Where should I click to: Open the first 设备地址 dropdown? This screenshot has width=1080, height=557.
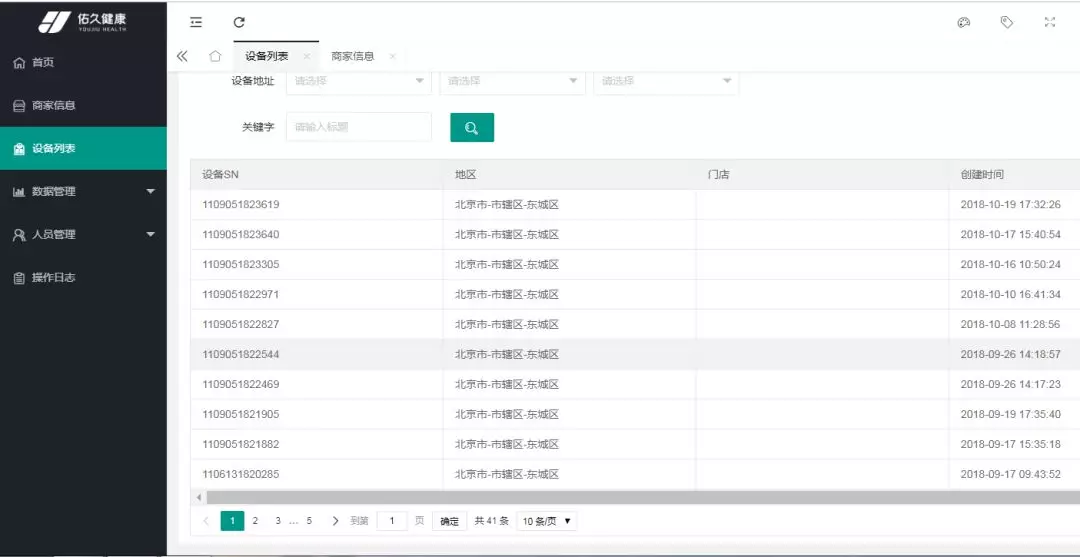[x=359, y=81]
